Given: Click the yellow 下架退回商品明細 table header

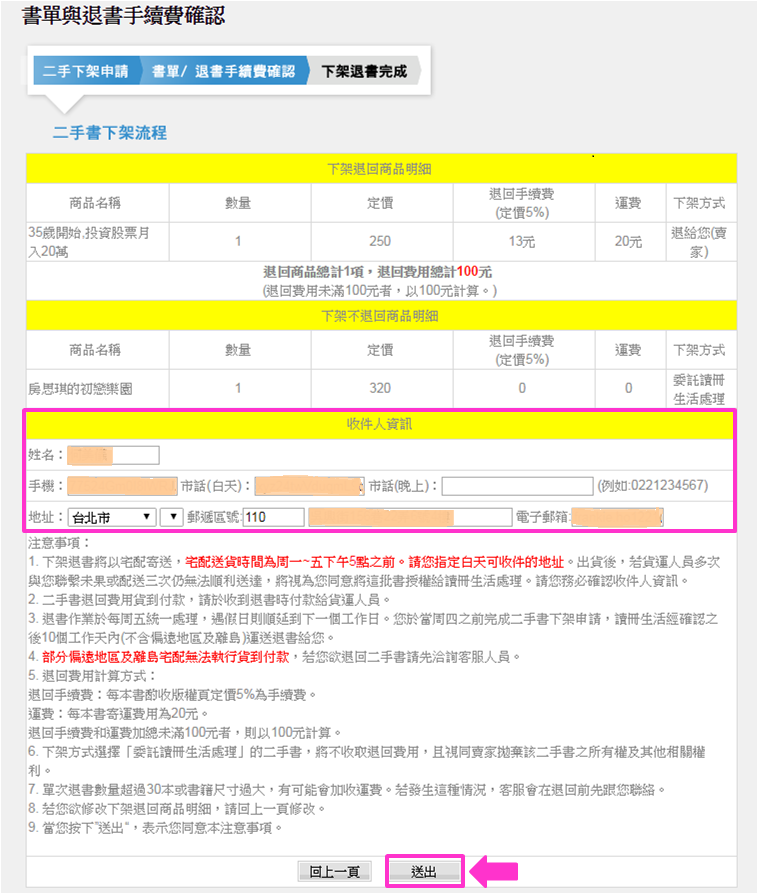Looking at the screenshot, I should tap(380, 168).
